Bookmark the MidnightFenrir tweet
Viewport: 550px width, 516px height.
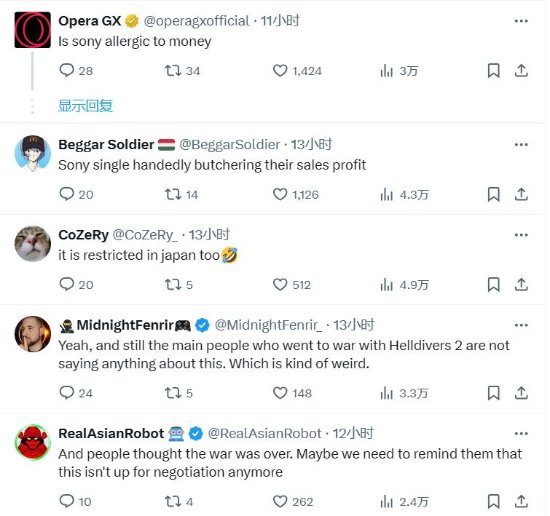click(494, 393)
